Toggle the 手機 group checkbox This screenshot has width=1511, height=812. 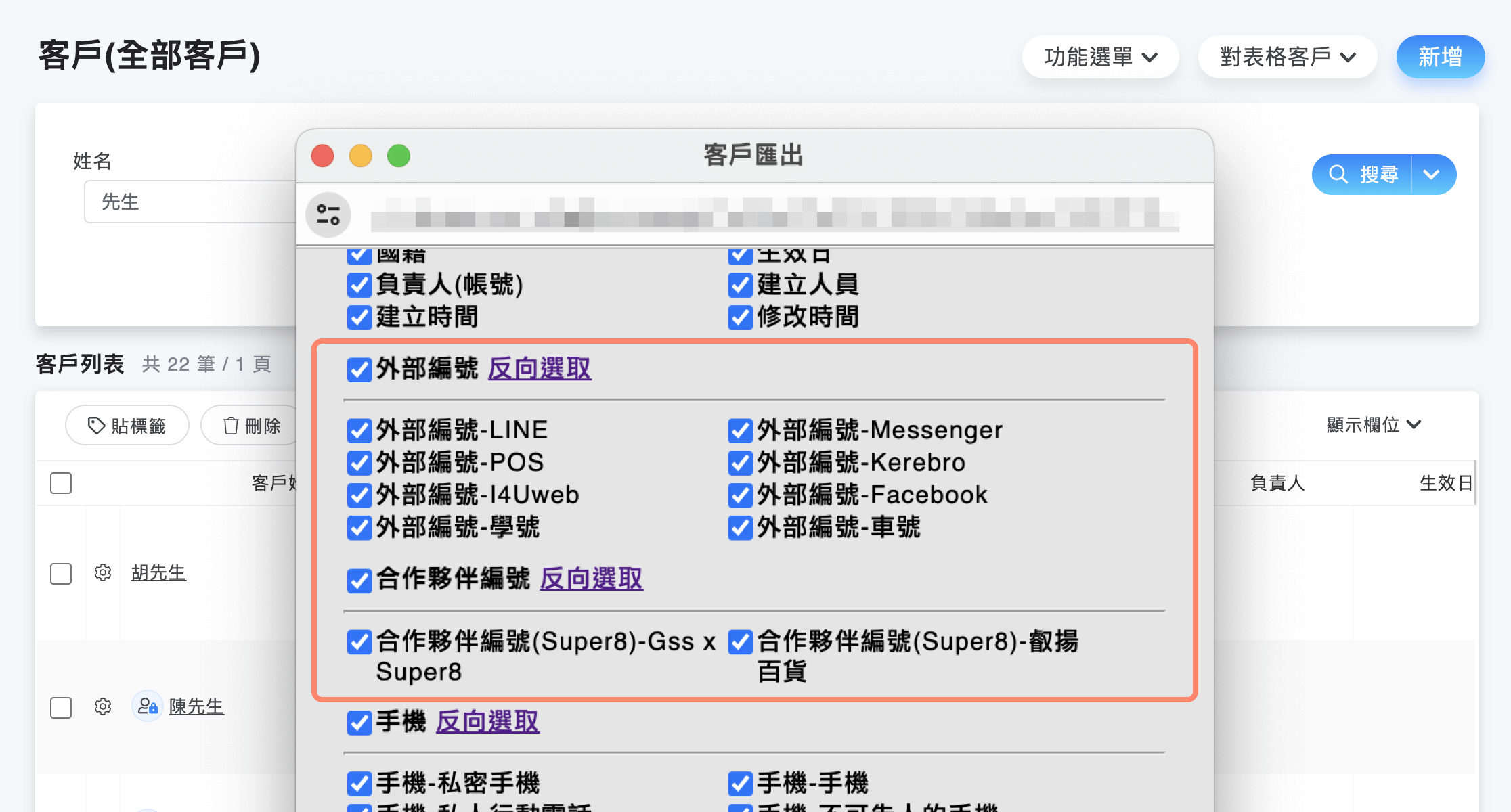(x=359, y=723)
